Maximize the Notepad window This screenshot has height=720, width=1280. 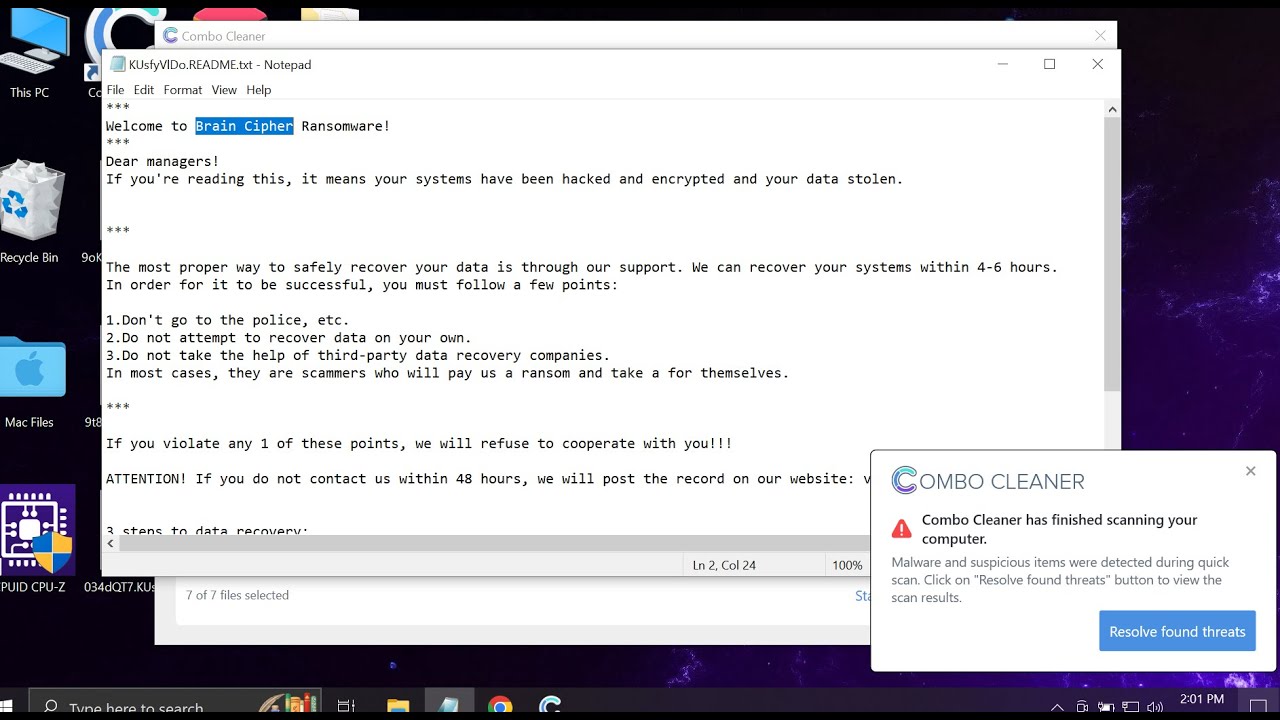click(x=1049, y=64)
